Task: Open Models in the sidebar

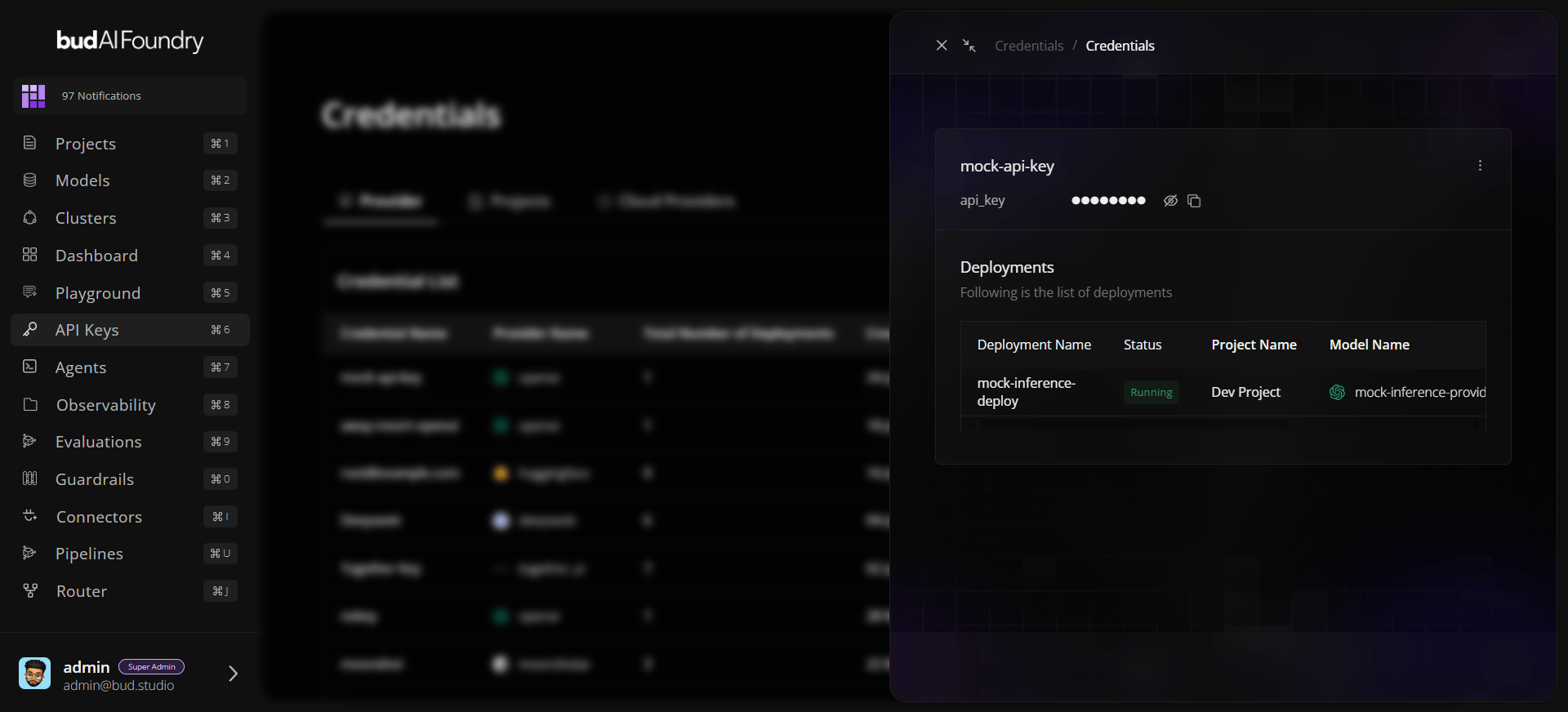Action: [x=130, y=180]
